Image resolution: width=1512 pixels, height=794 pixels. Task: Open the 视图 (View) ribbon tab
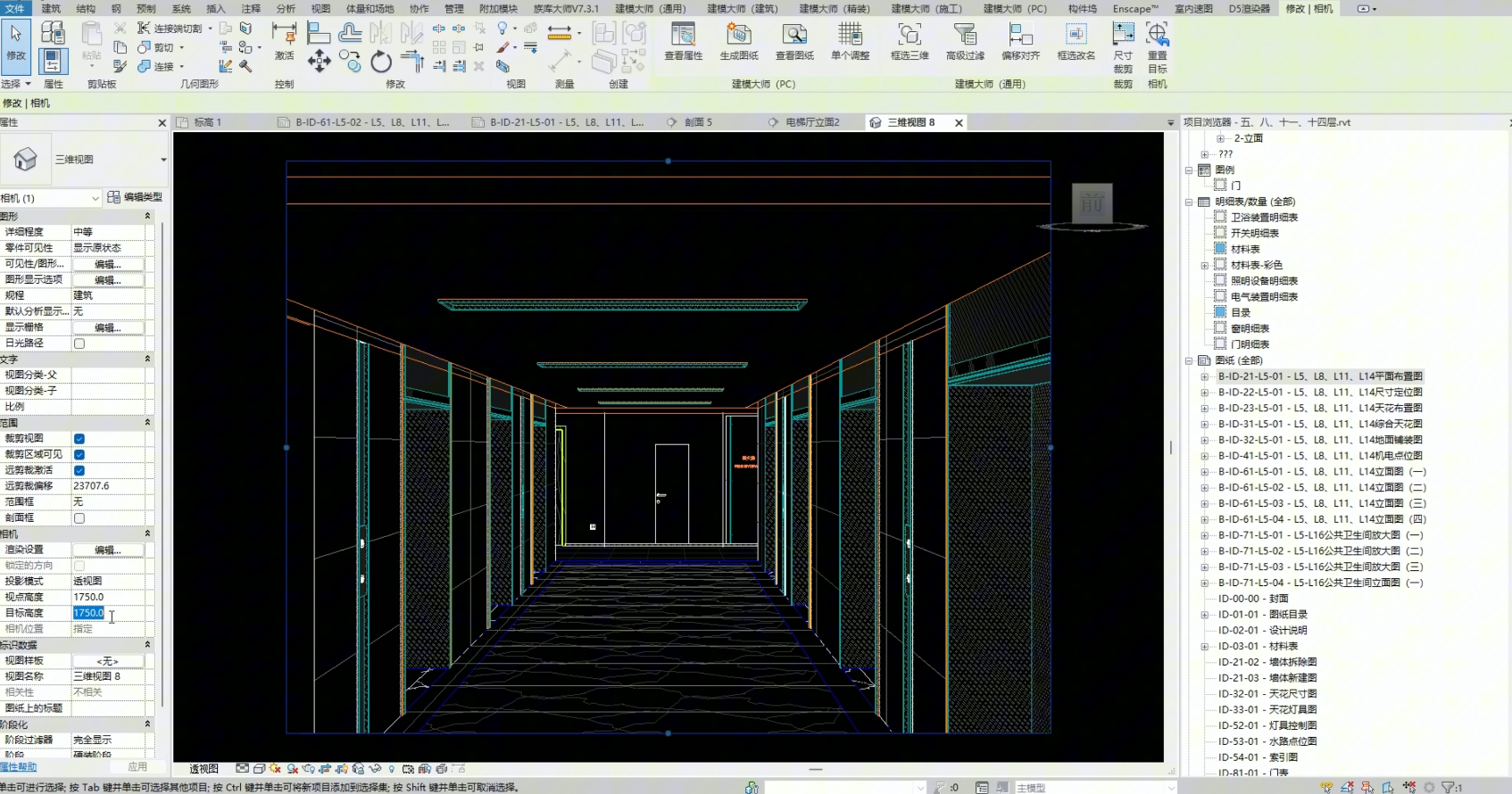(x=320, y=9)
